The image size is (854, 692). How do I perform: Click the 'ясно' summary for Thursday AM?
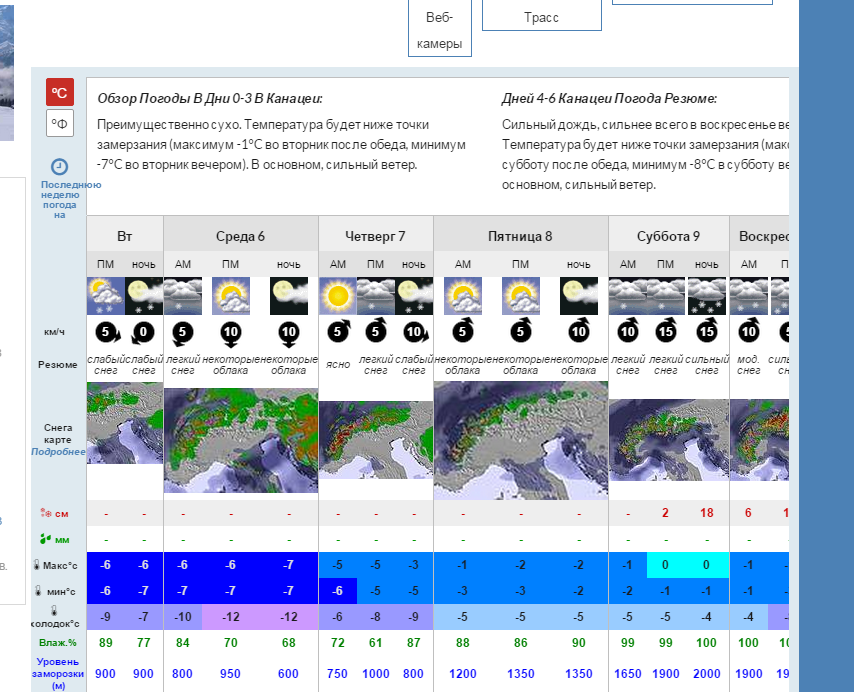tap(338, 364)
